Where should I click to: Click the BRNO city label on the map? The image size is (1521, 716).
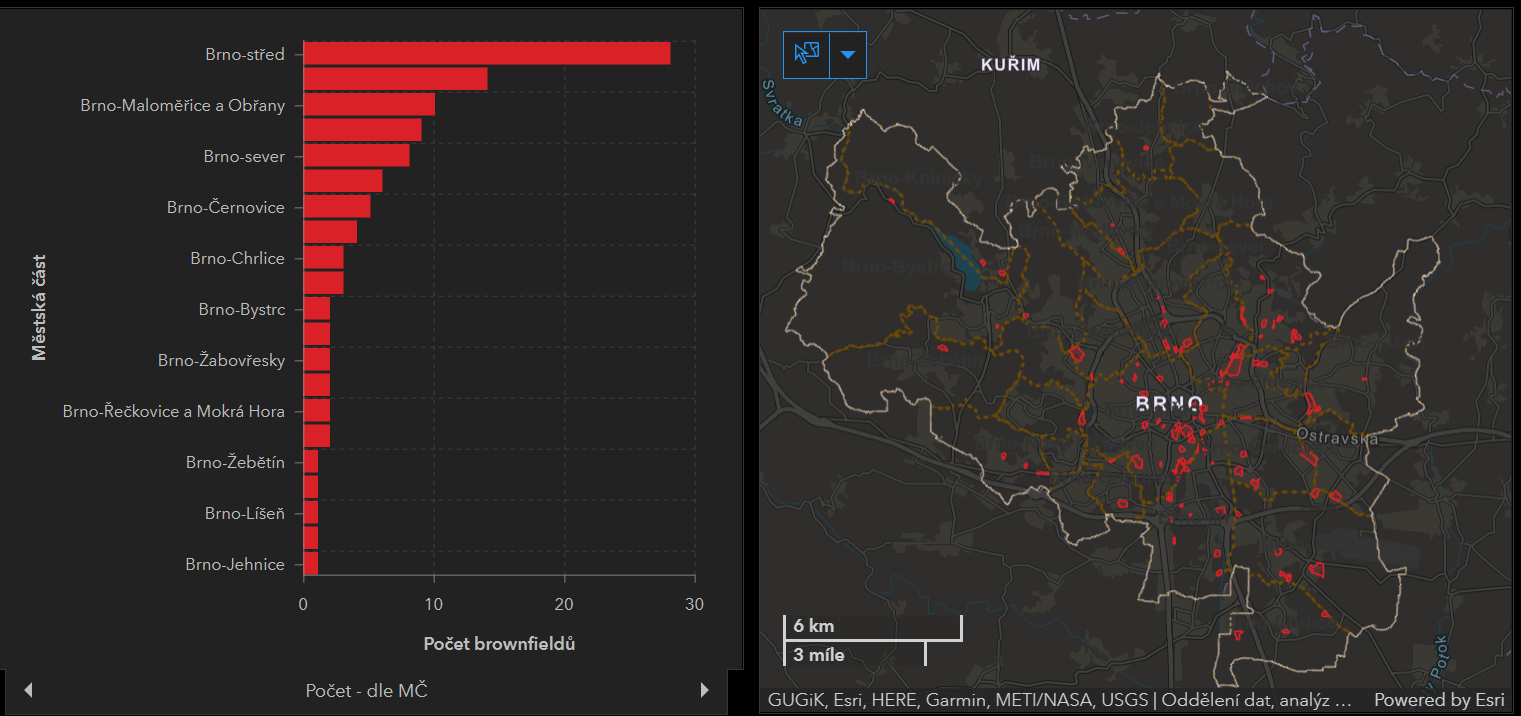1171,404
